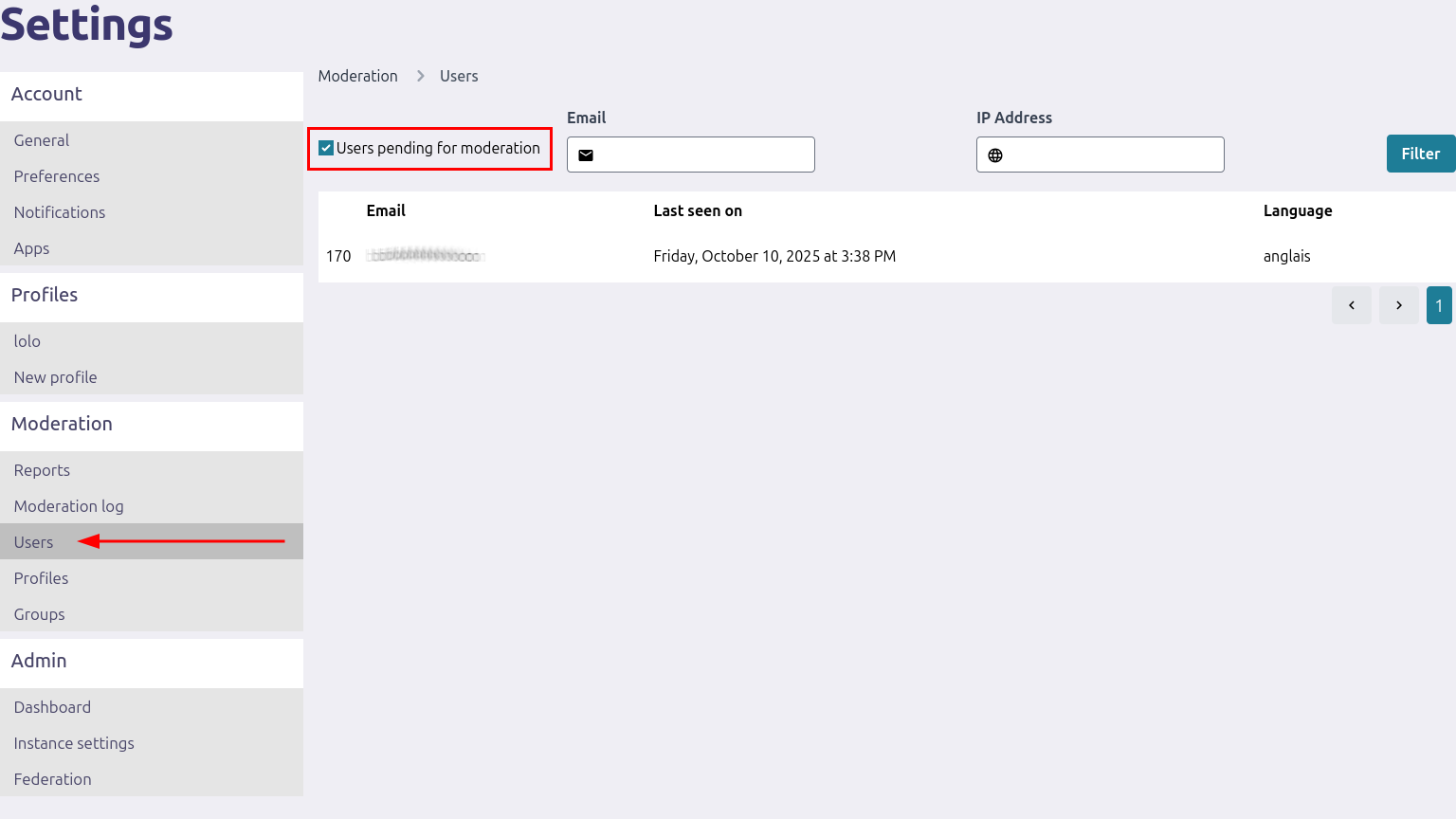Open moderation Reports
The height and width of the screenshot is (819, 1456).
tap(42, 470)
